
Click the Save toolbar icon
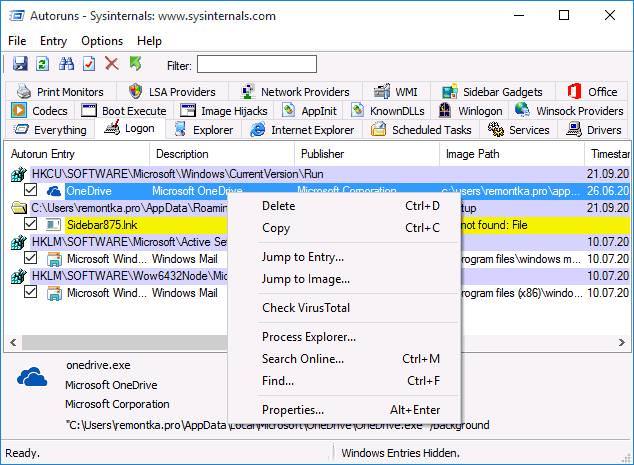coord(20,64)
